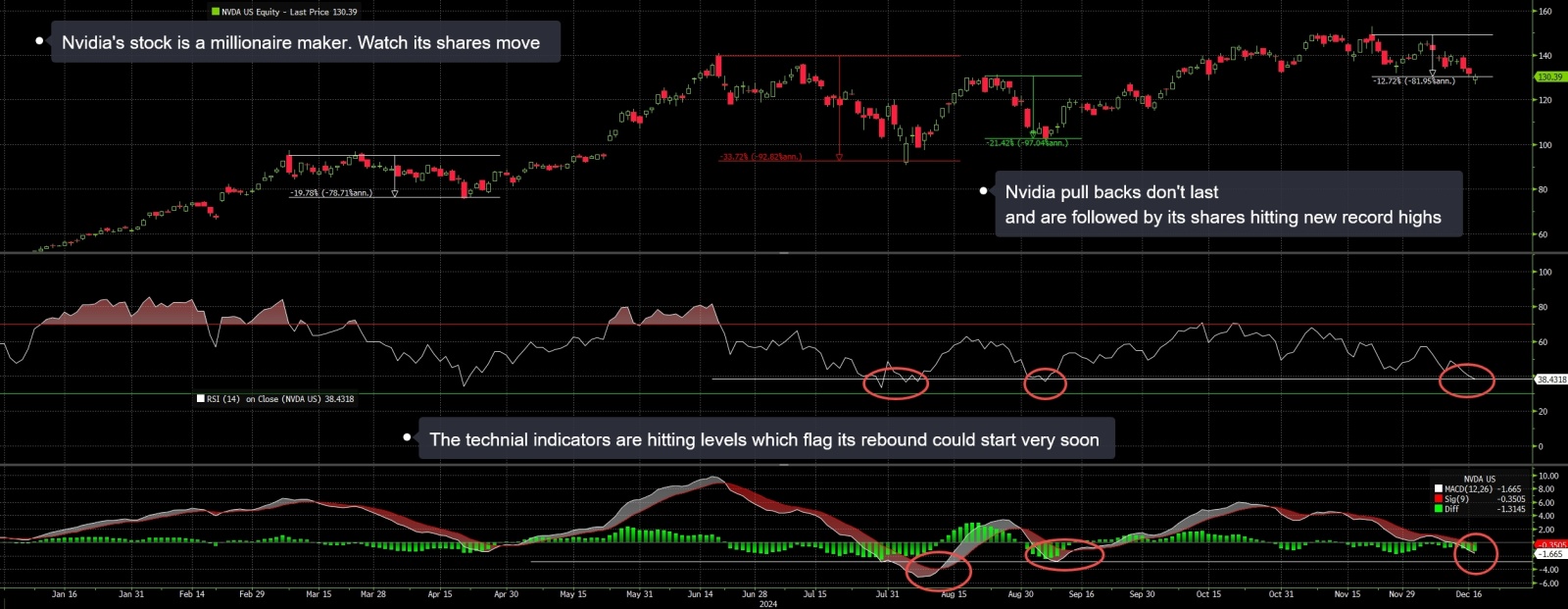Image resolution: width=1568 pixels, height=609 pixels.
Task: Click the "Sig(9)" legend label
Action: pyautogui.click(x=1456, y=499)
